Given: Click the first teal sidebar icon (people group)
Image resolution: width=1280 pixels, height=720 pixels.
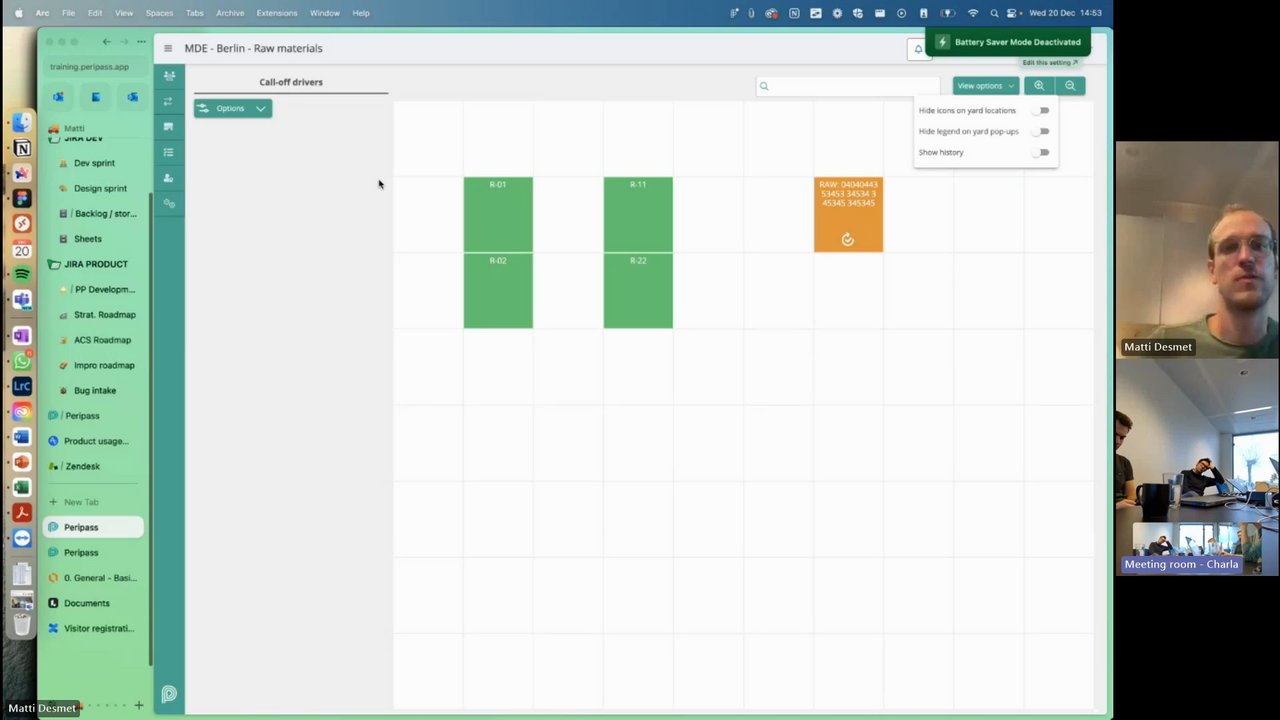Looking at the screenshot, I should pyautogui.click(x=169, y=76).
